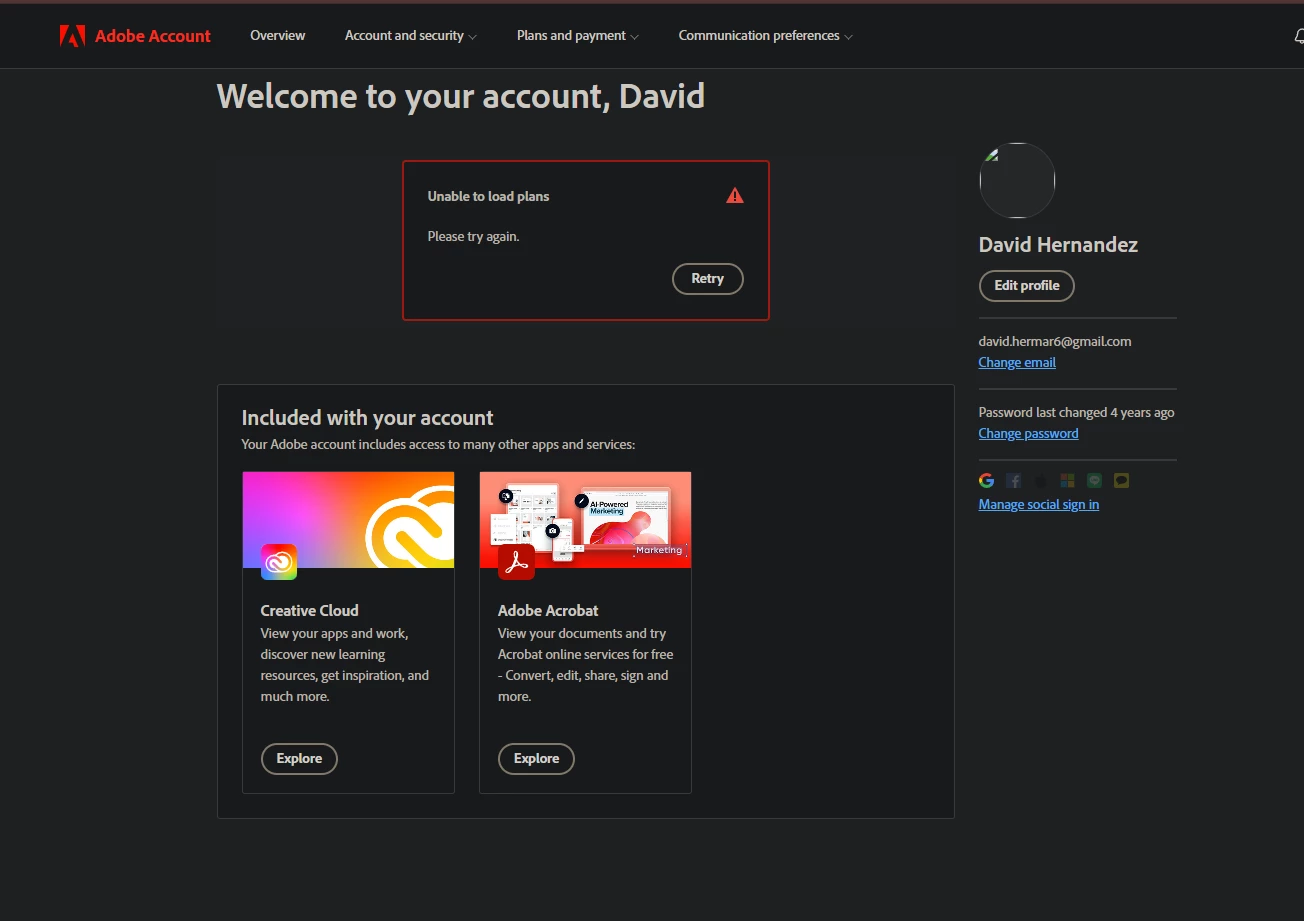Click the 'Included with your account' heading
Viewport: 1304px width, 921px height.
[x=367, y=418]
